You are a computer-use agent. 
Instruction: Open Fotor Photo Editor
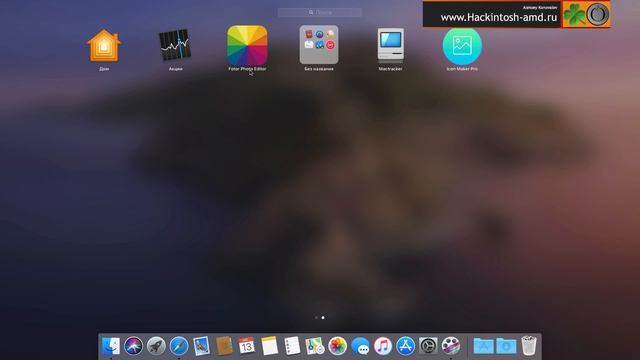pos(247,45)
